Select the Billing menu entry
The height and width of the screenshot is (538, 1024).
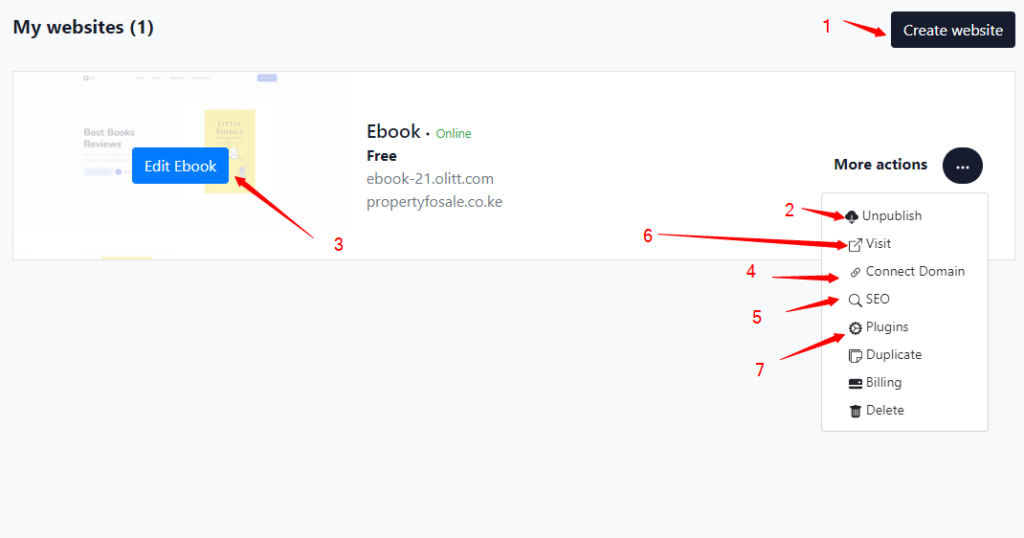(x=883, y=382)
